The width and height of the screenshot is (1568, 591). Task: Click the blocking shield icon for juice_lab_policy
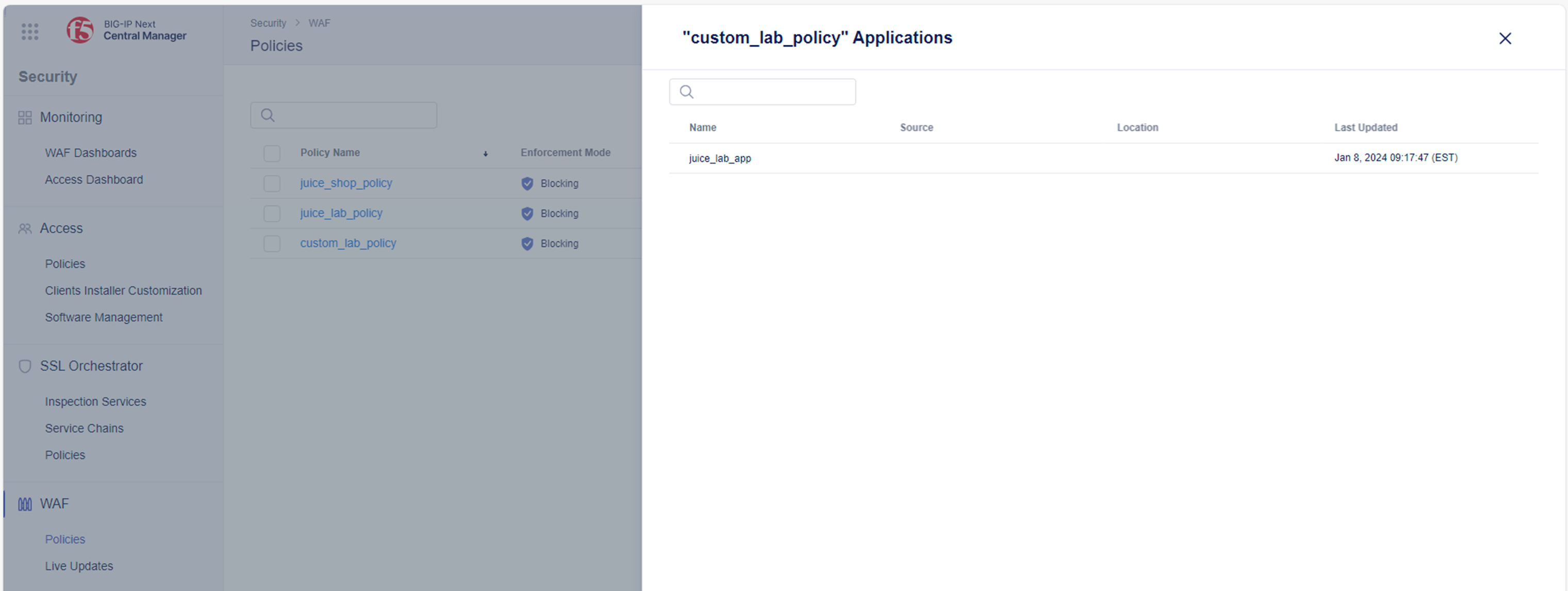click(x=527, y=213)
